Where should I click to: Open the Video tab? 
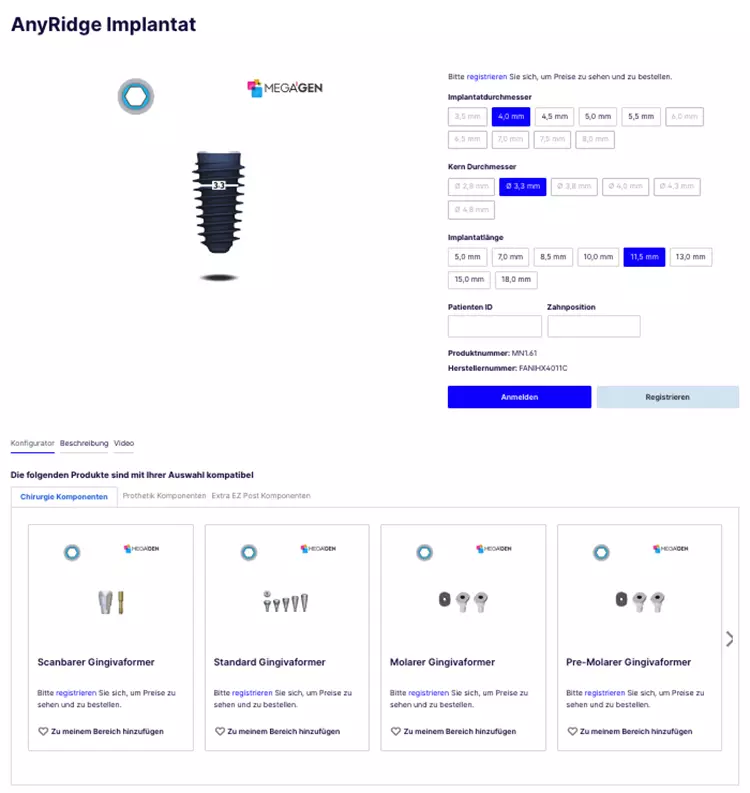pyautogui.click(x=124, y=443)
